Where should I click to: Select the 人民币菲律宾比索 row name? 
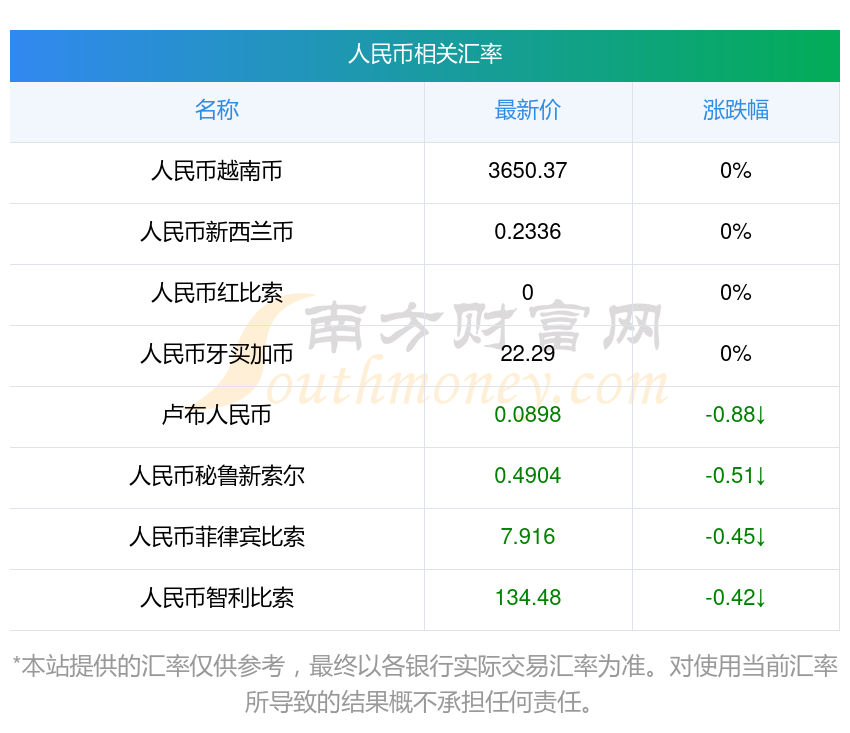click(x=217, y=537)
